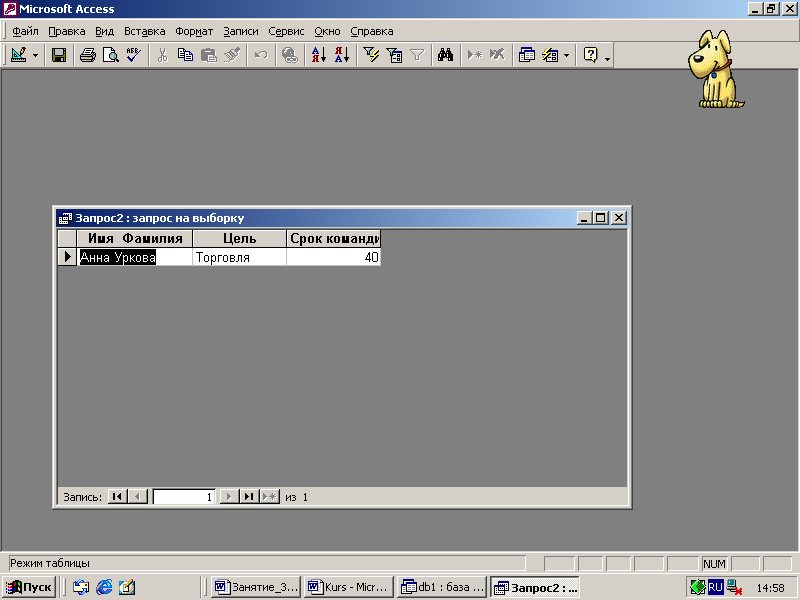Click the Find binoculars icon
This screenshot has height=600, width=800.
[x=445, y=55]
